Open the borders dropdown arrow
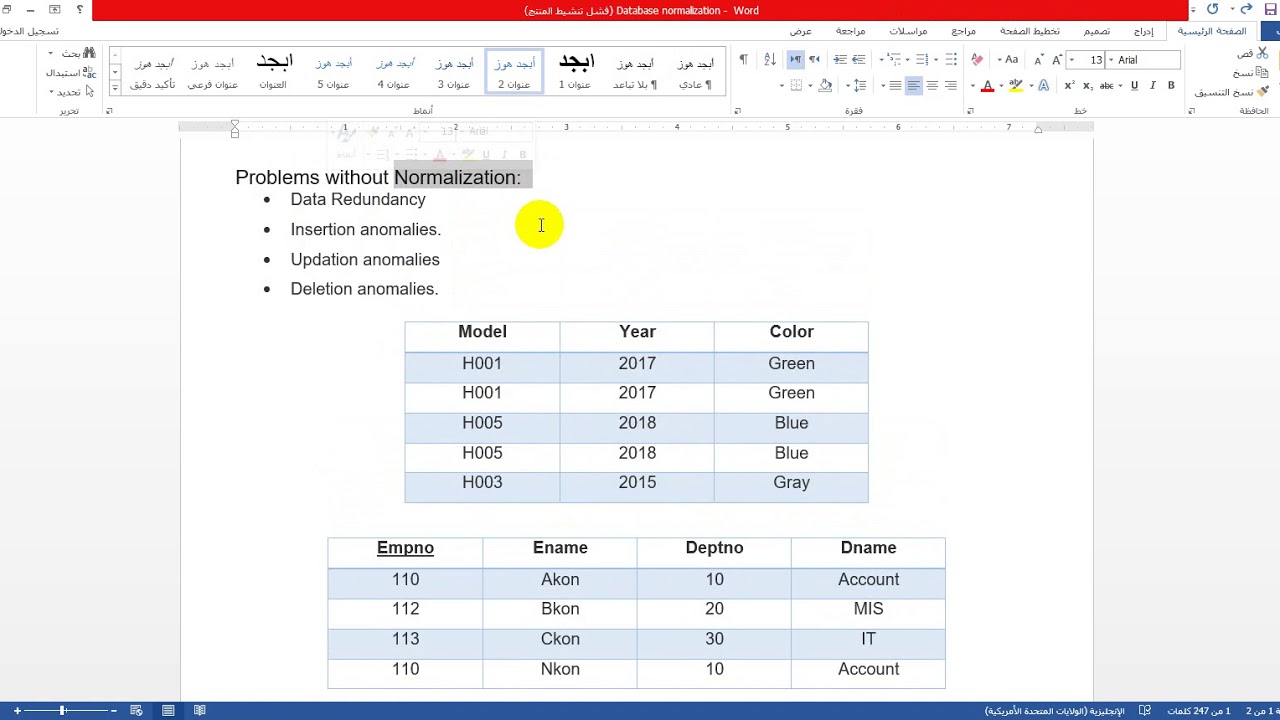The image size is (1280, 720). coord(782,85)
